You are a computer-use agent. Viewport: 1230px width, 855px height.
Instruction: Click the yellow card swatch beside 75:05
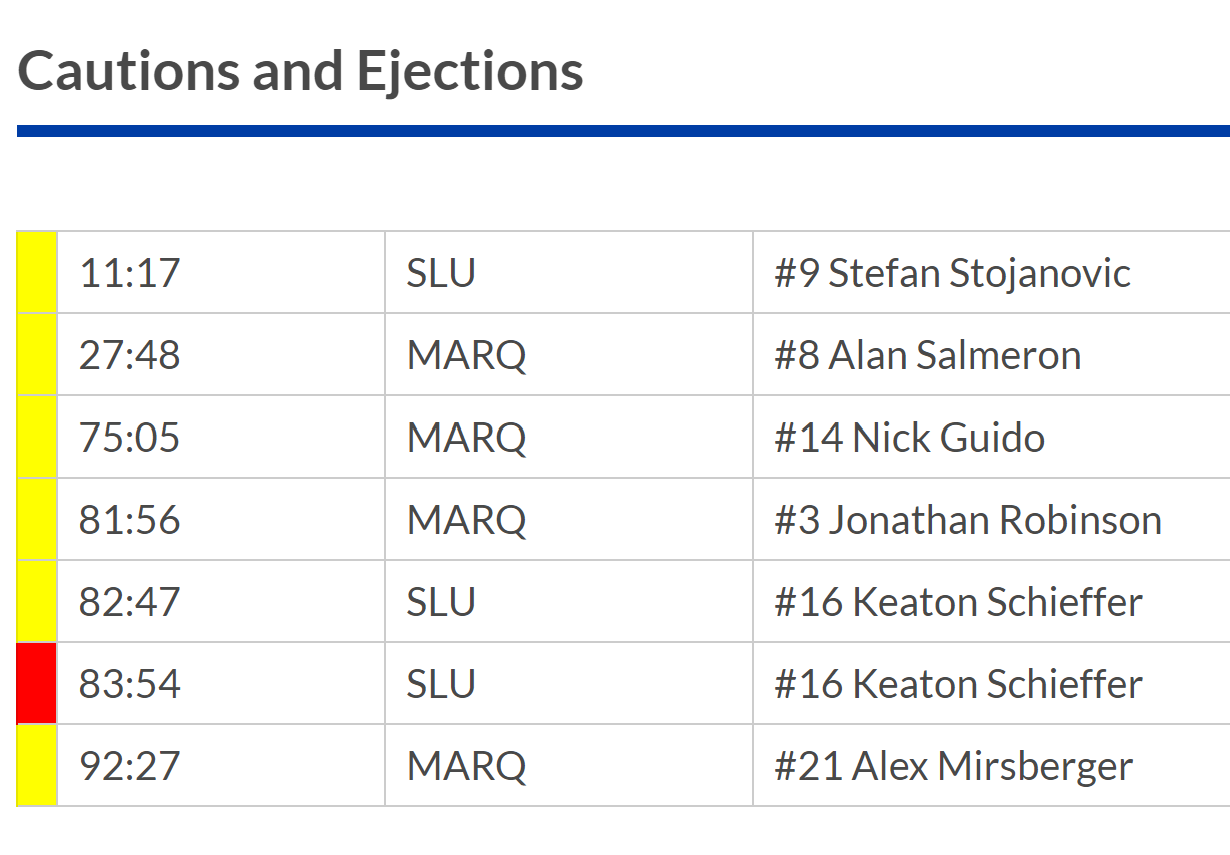tap(37, 437)
